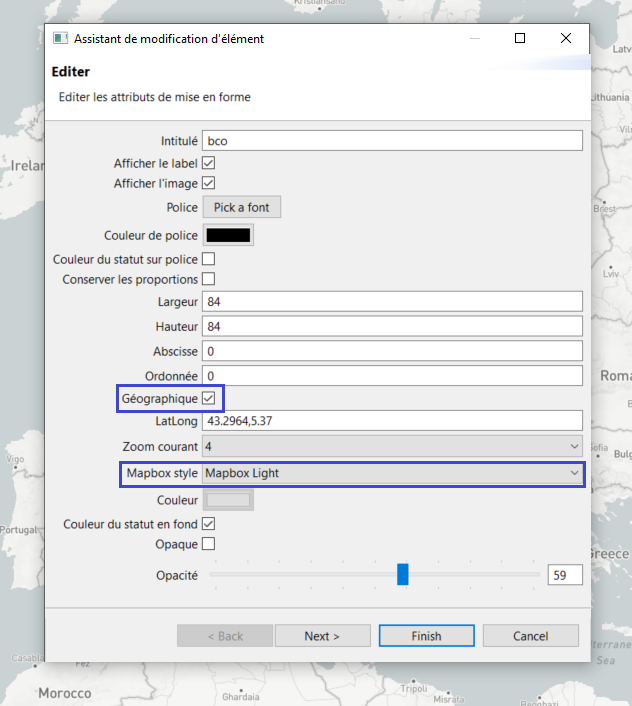The height and width of the screenshot is (706, 632).
Task: Go to next page with Next button
Action: coord(322,636)
